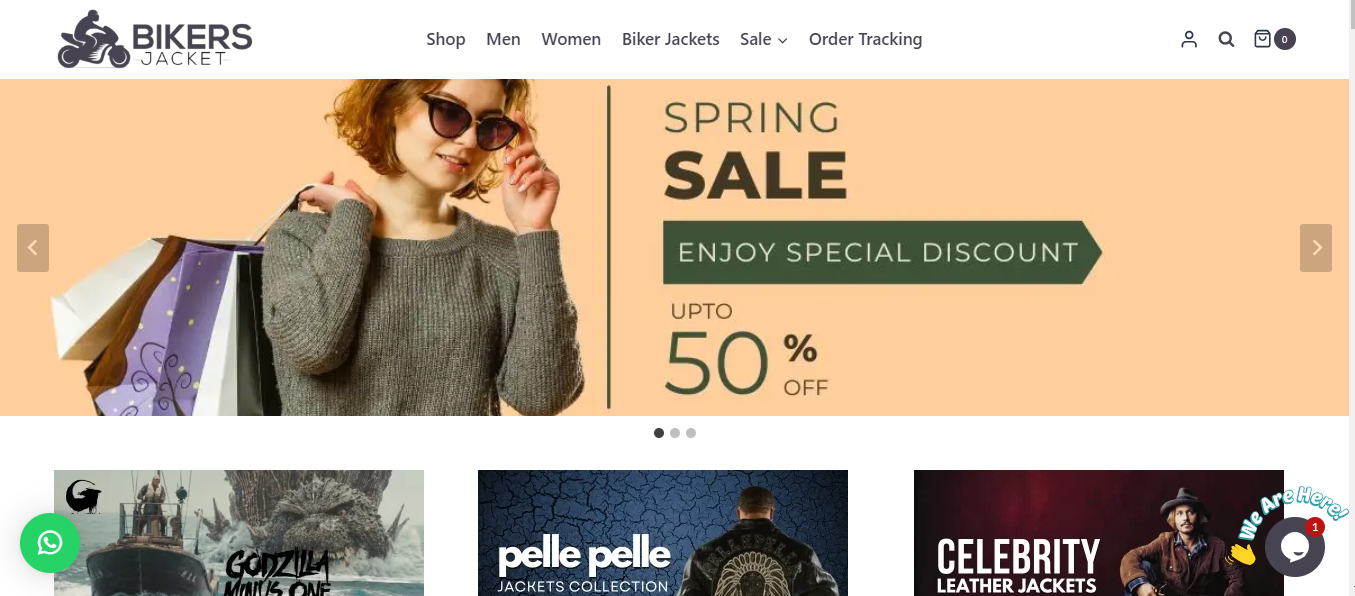Screen dimensions: 1355x596
Task: Advance to next slide arrow
Action: pyautogui.click(x=1316, y=248)
